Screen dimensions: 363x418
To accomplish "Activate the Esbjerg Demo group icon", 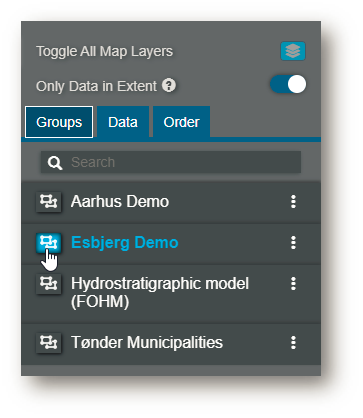I will pyautogui.click(x=49, y=242).
